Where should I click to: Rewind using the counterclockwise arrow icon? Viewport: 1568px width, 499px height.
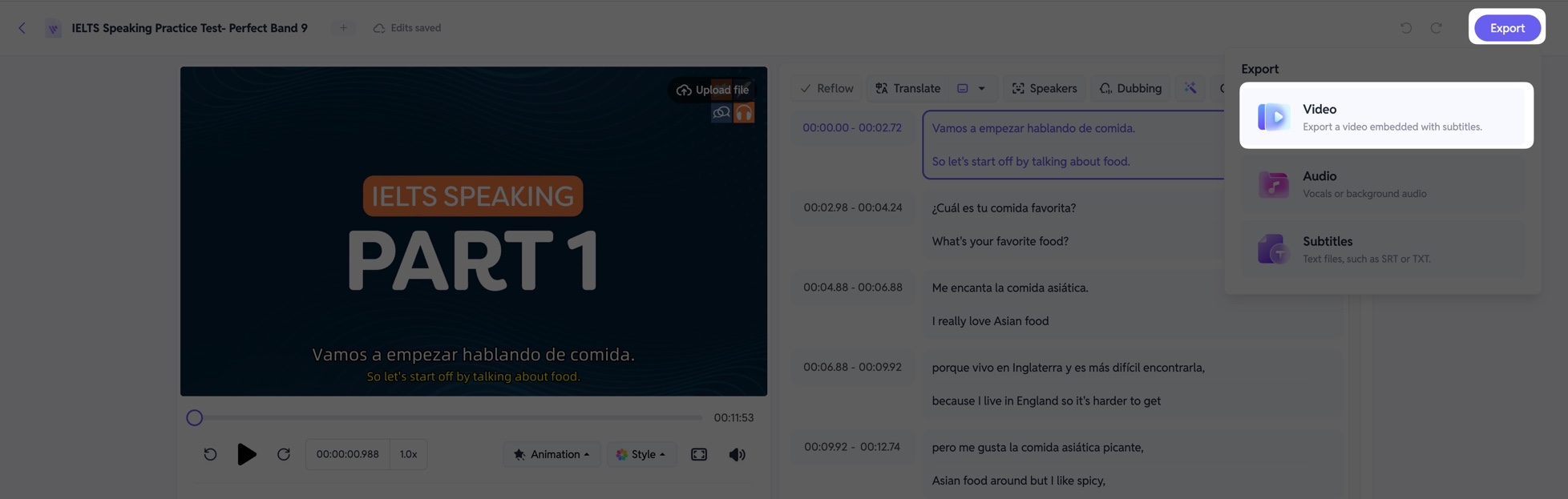click(x=210, y=454)
